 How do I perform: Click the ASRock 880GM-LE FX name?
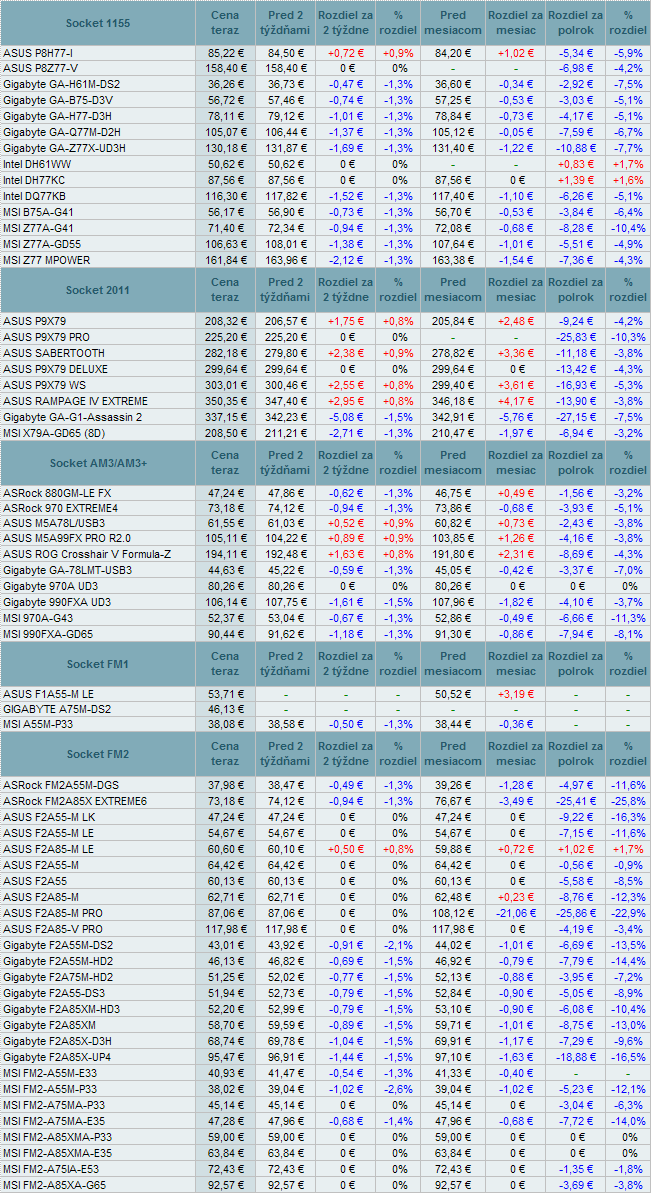[x=57, y=493]
